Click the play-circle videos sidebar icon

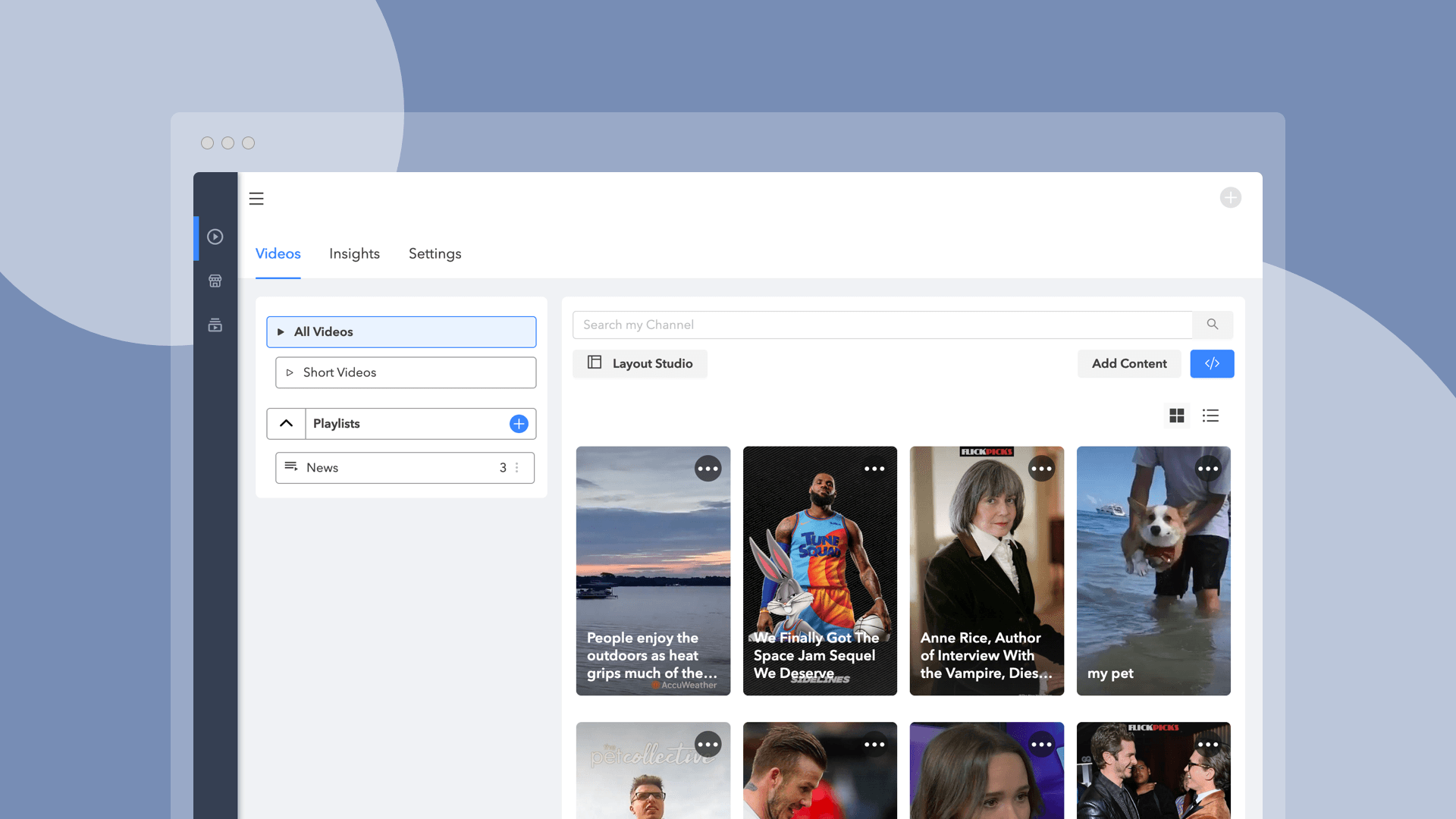[x=215, y=237]
